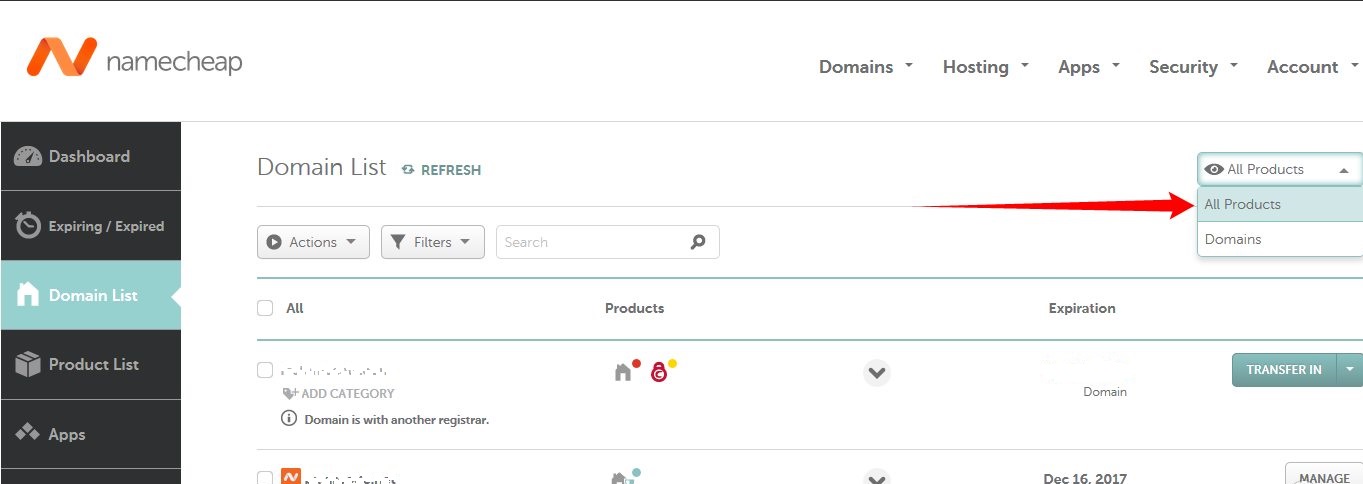This screenshot has height=484, width=1363.
Task: Click the 'Products' column header
Action: point(634,308)
